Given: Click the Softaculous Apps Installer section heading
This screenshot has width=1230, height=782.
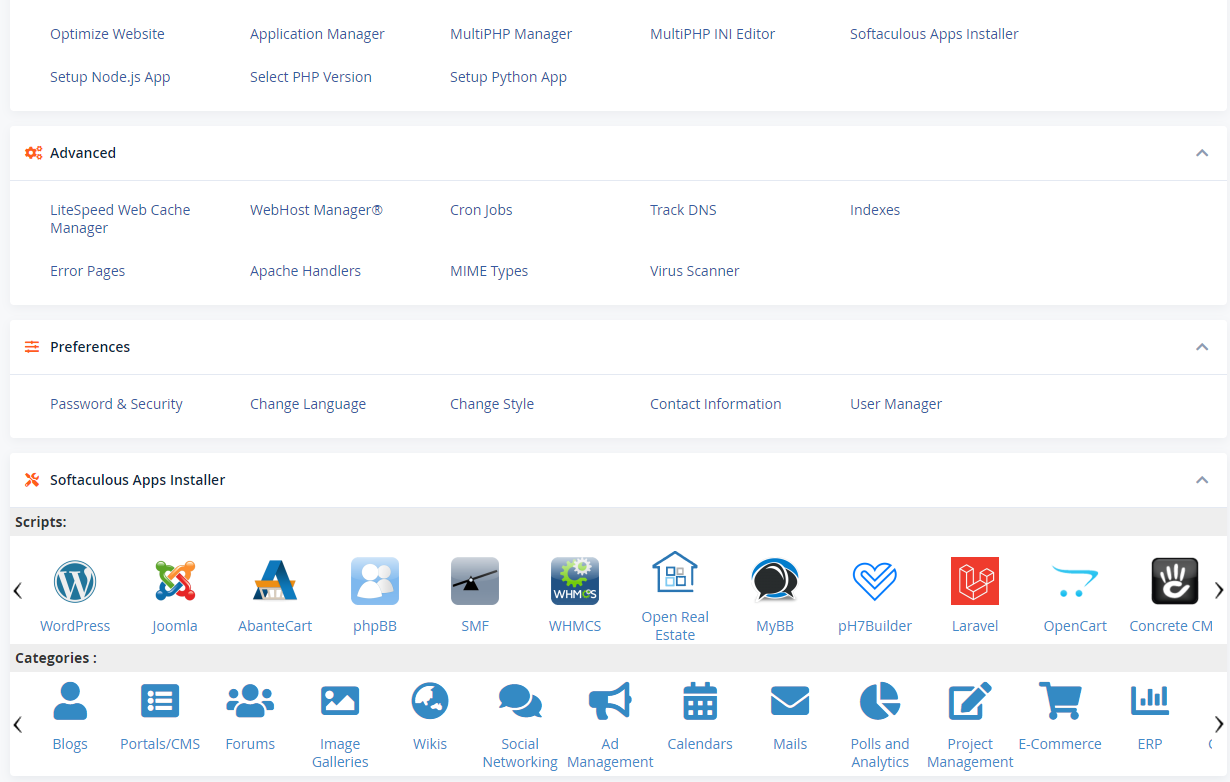Looking at the screenshot, I should (138, 480).
